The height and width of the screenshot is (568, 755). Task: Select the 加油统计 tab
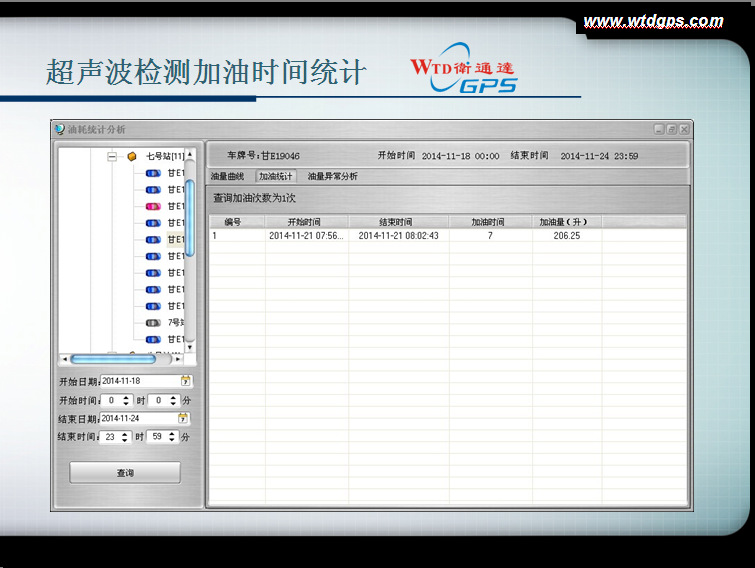(276, 176)
